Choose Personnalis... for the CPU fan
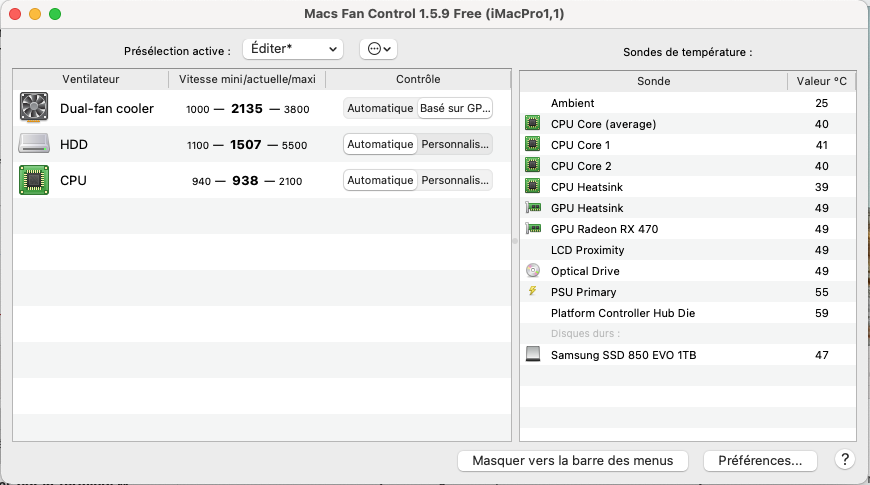 tap(455, 180)
